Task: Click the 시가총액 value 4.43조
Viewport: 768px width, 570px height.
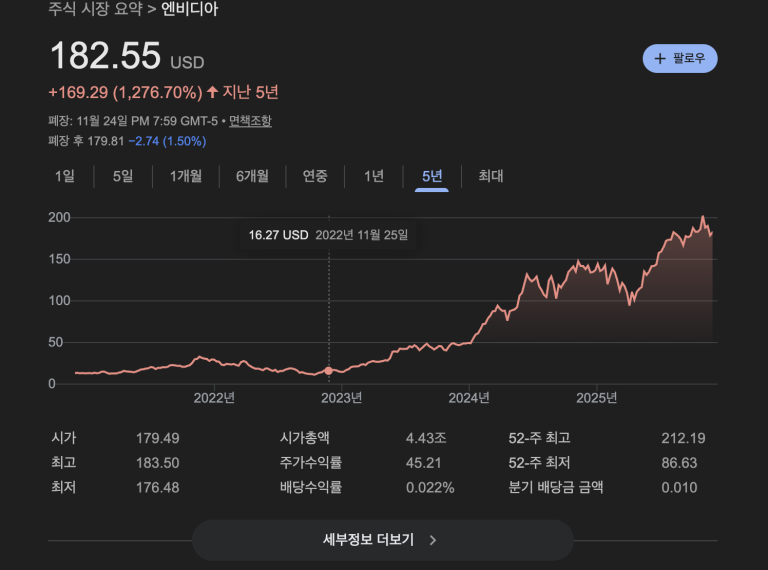Action: (426, 438)
